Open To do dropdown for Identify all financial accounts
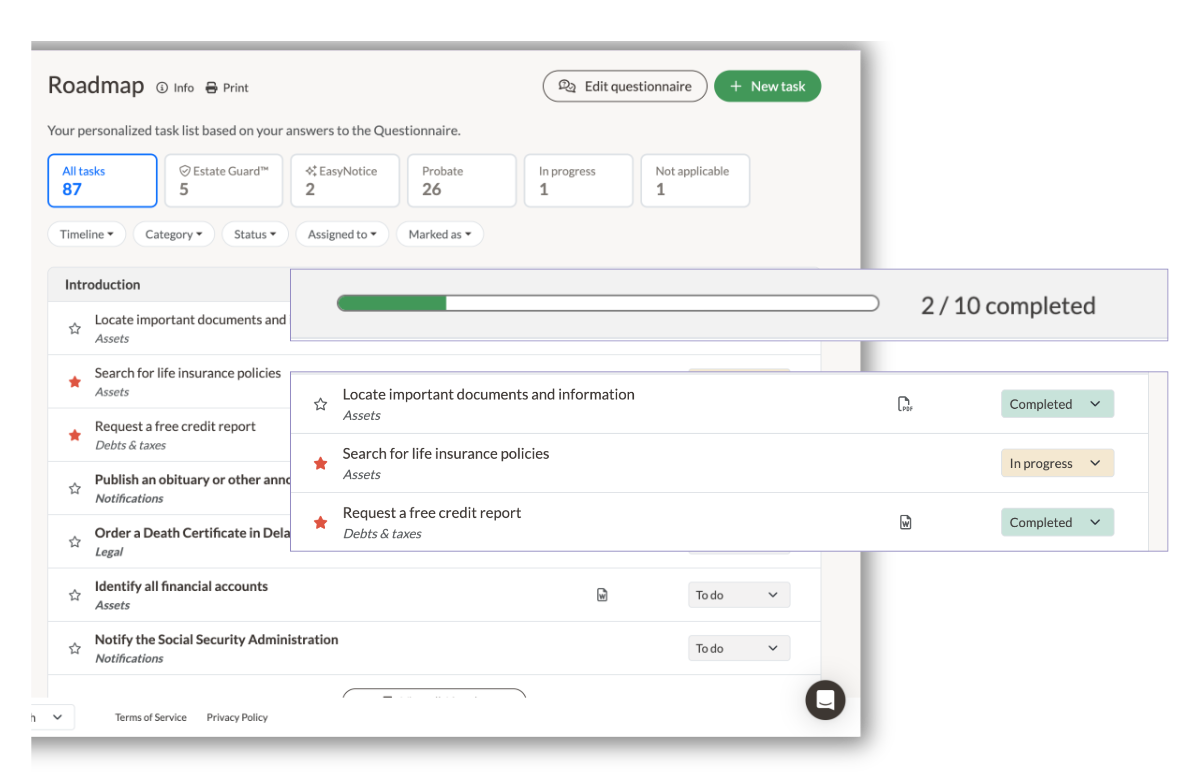 click(739, 595)
